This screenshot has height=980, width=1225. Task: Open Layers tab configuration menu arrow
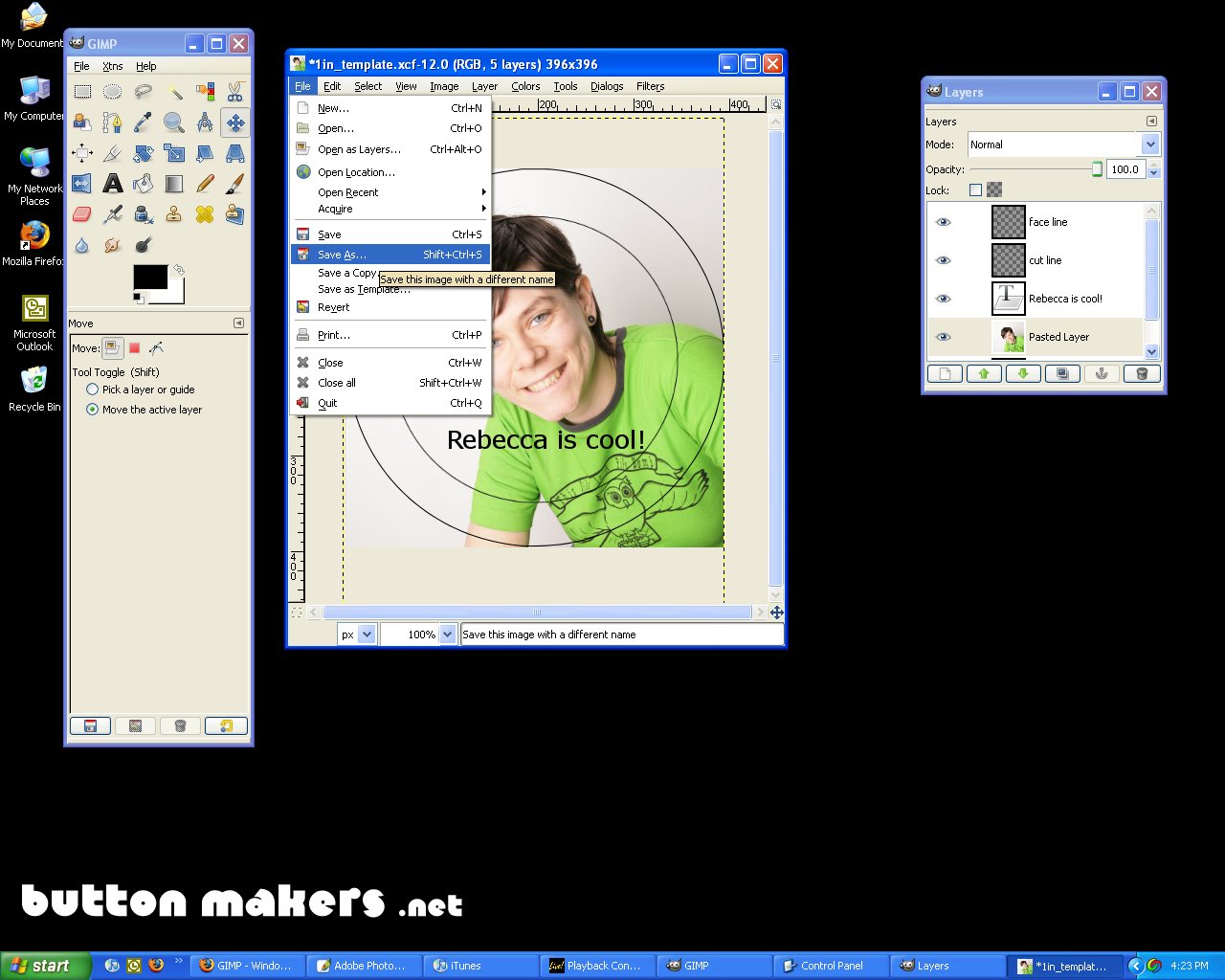coord(1151,122)
